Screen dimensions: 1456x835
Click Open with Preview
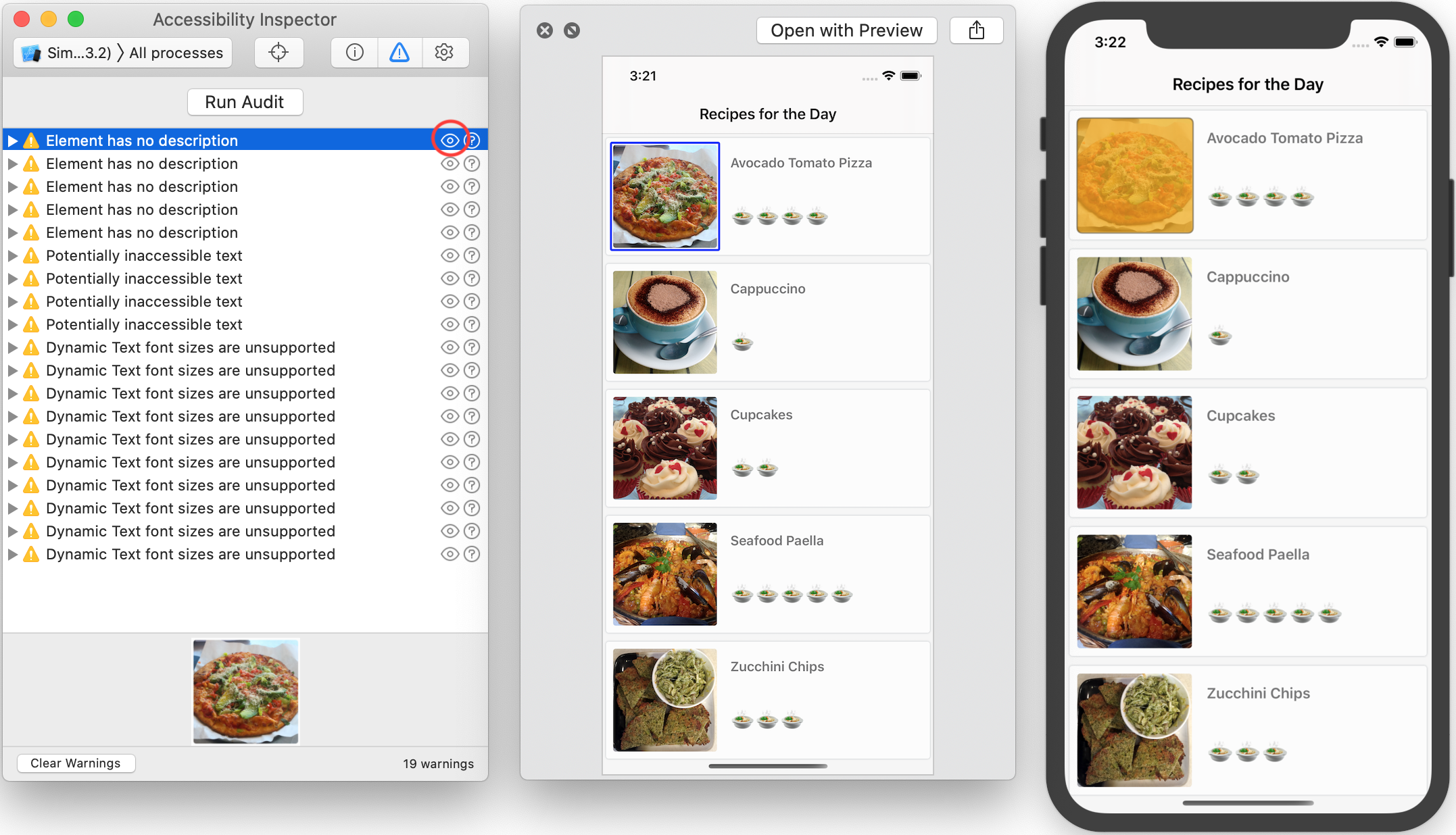point(846,30)
